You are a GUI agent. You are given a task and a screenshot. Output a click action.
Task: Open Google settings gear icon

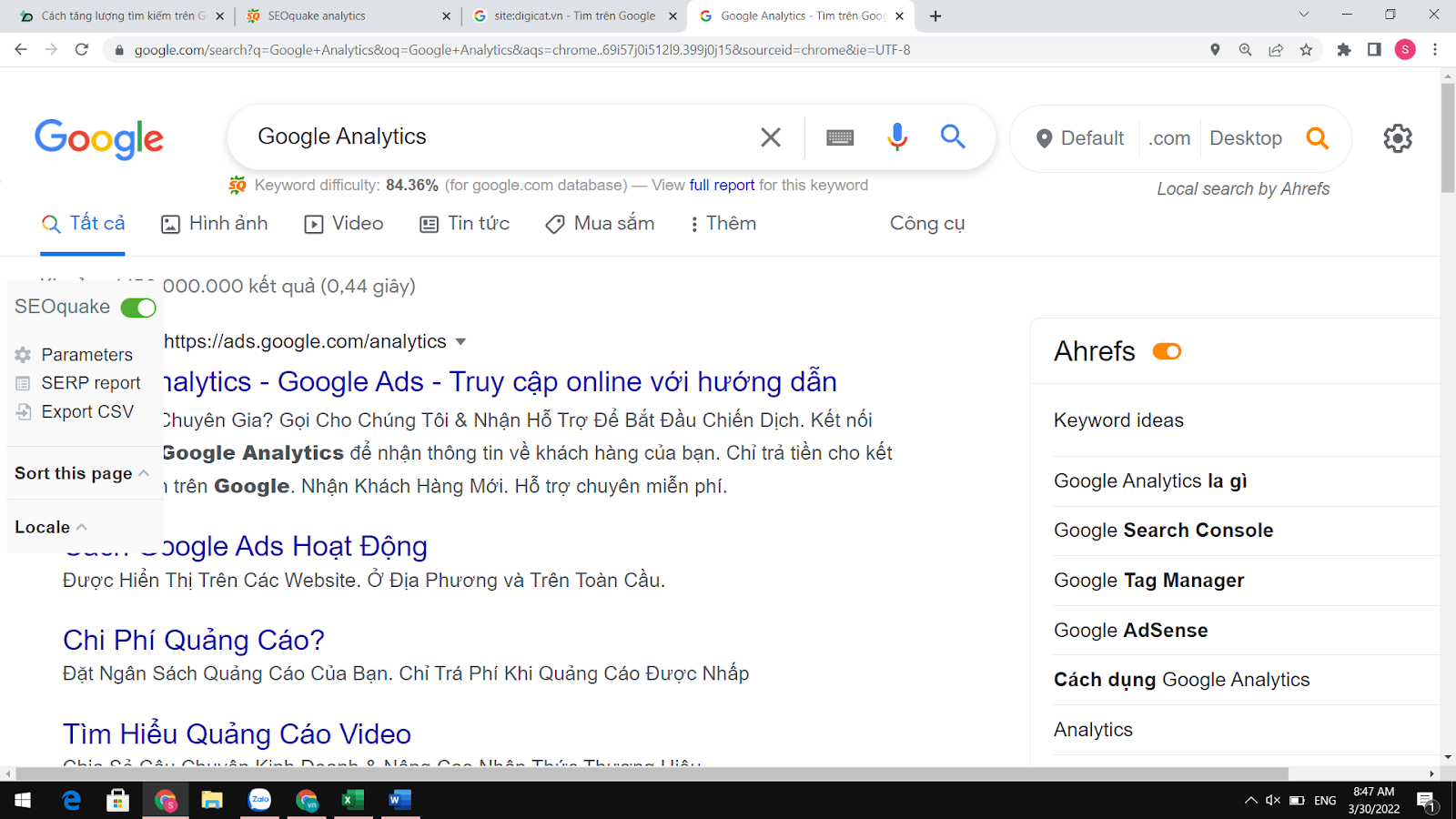pyautogui.click(x=1398, y=138)
